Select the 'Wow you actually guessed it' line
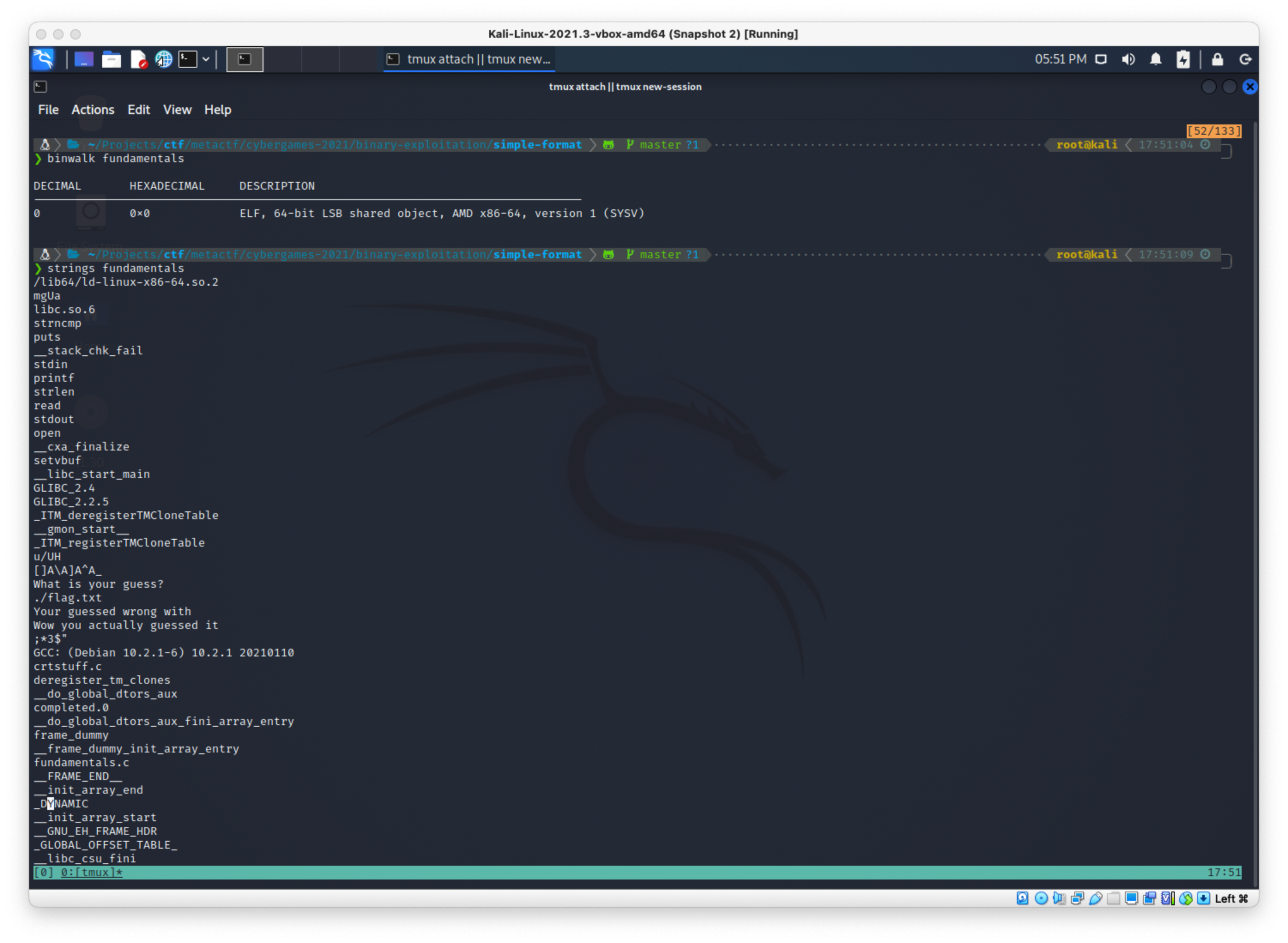This screenshot has height=943, width=1288. 126,626
